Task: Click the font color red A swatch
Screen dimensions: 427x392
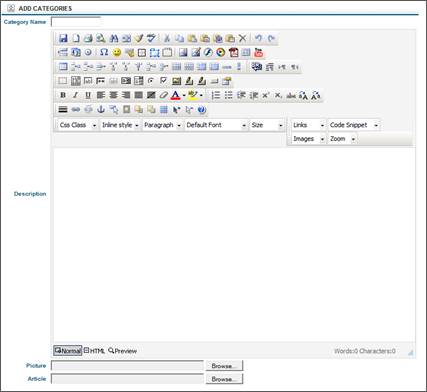Action: tap(175, 95)
